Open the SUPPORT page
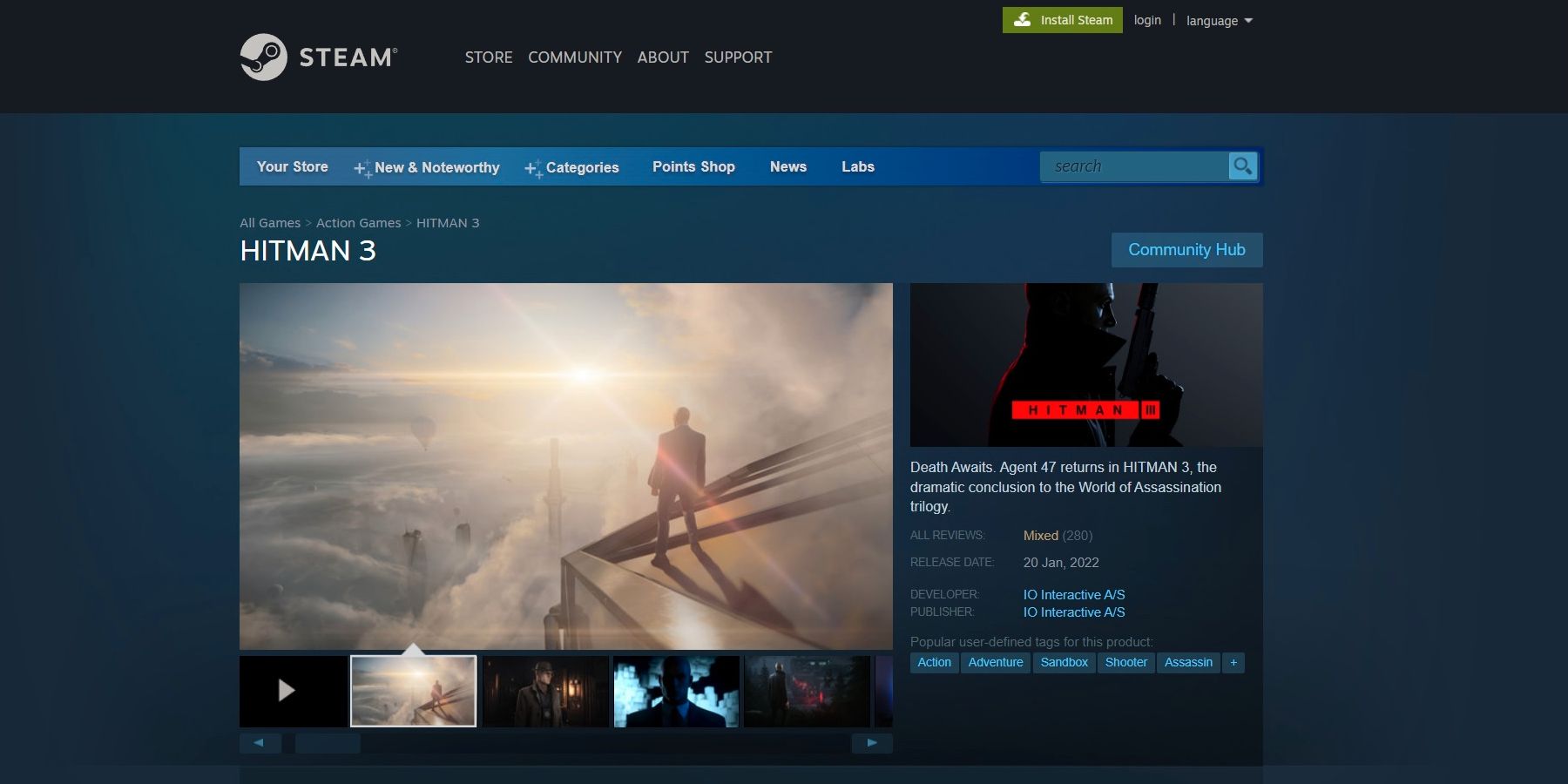Screen dimensions: 1568x784 (x=738, y=57)
